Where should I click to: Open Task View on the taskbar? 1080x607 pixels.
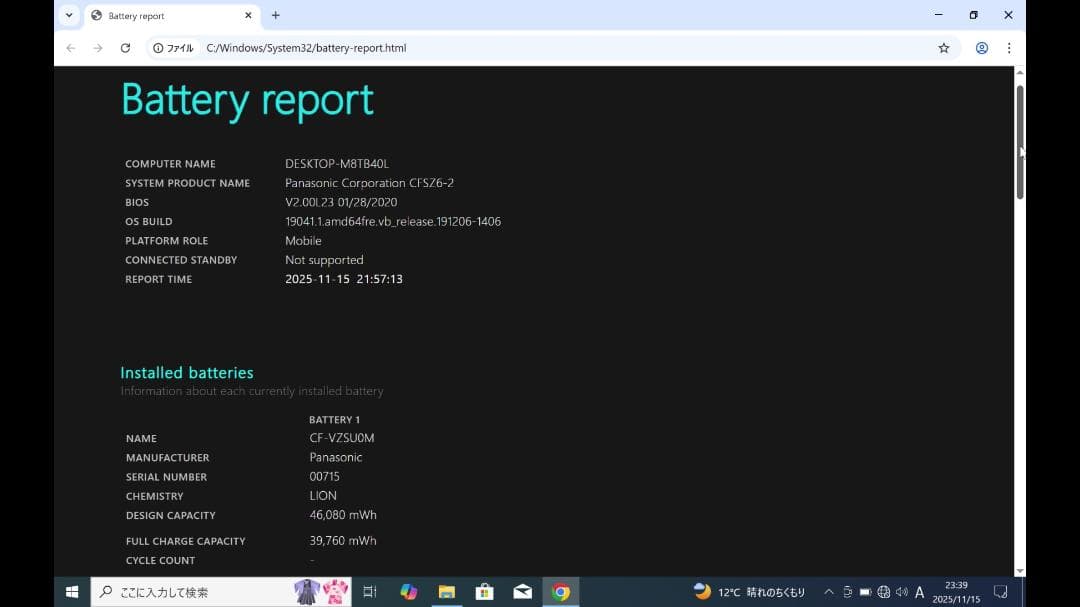[369, 592]
